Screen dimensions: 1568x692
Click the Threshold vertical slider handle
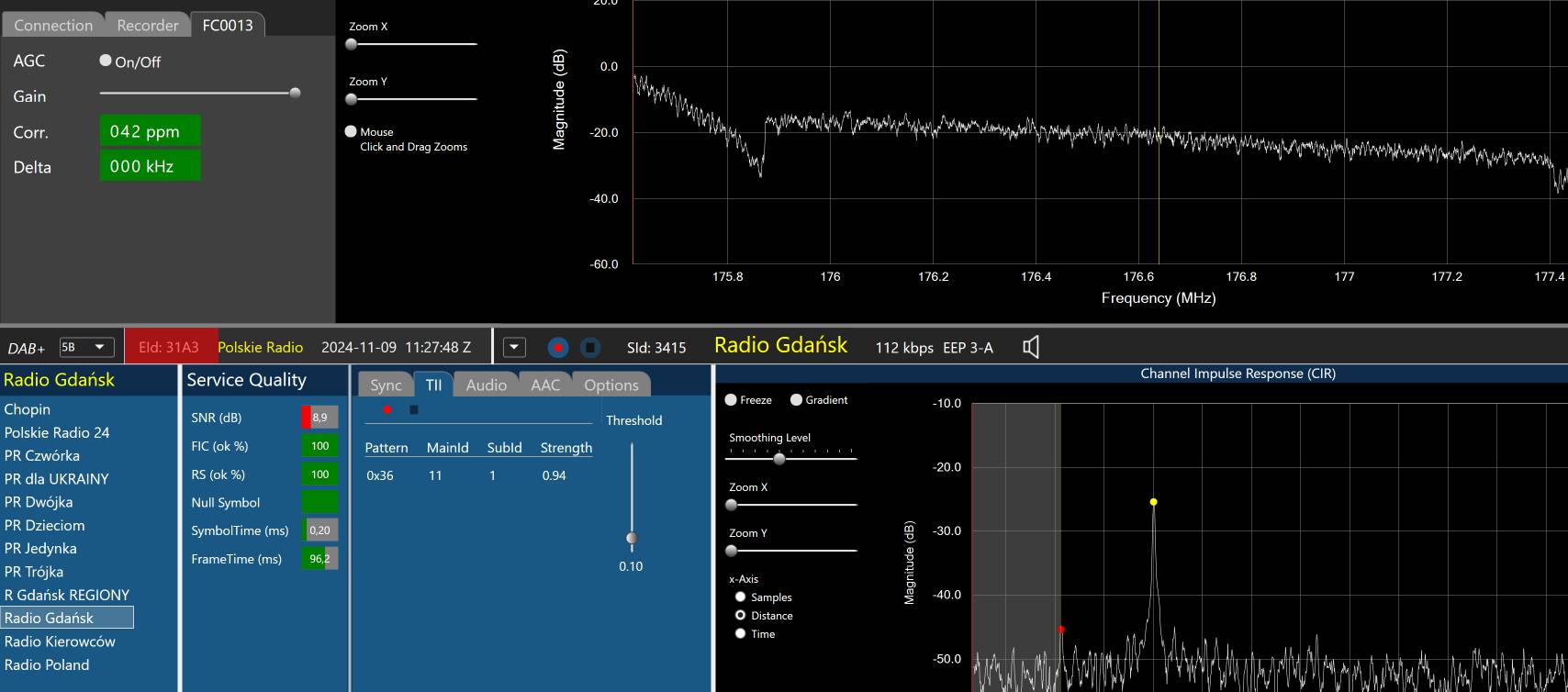[632, 539]
